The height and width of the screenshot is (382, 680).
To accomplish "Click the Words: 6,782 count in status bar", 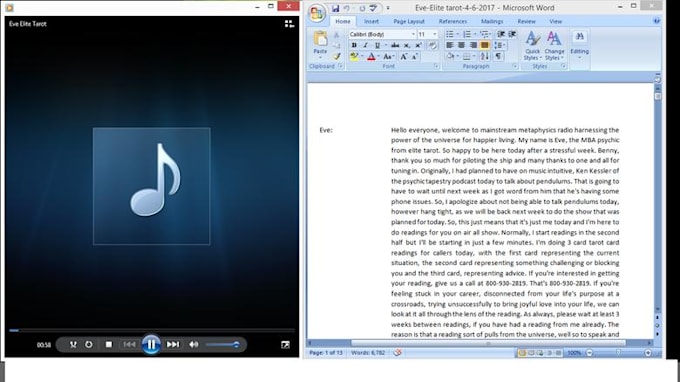I will [x=368, y=353].
